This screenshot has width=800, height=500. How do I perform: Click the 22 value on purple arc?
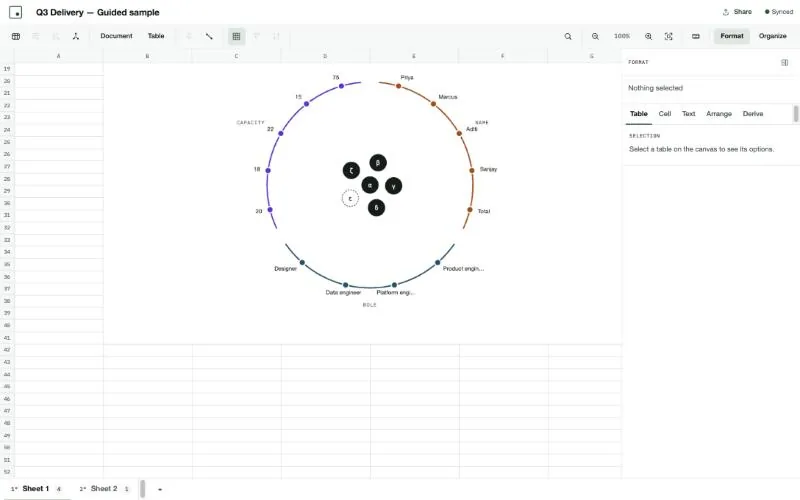270,129
